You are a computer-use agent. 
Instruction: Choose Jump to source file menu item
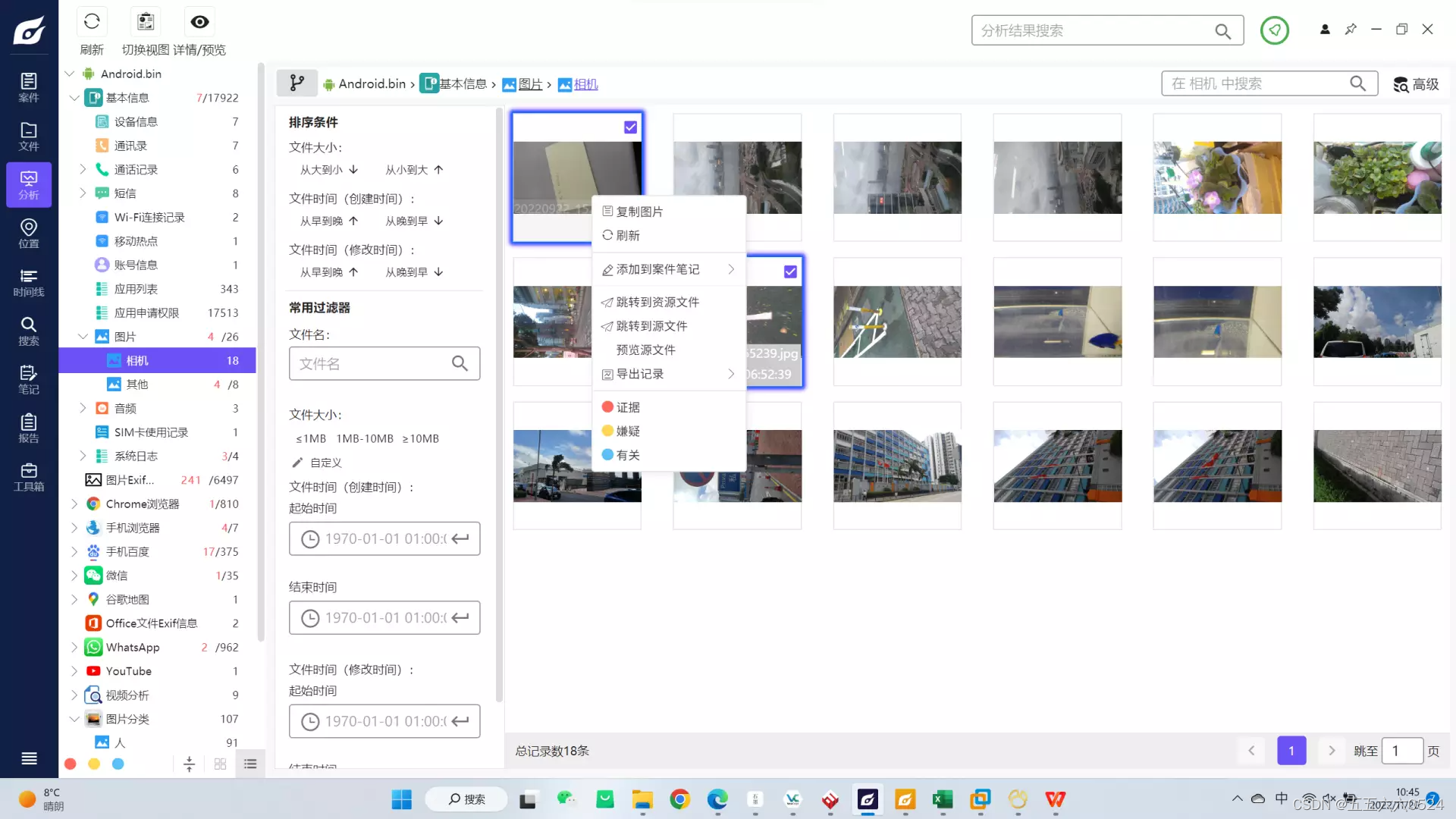click(x=651, y=326)
